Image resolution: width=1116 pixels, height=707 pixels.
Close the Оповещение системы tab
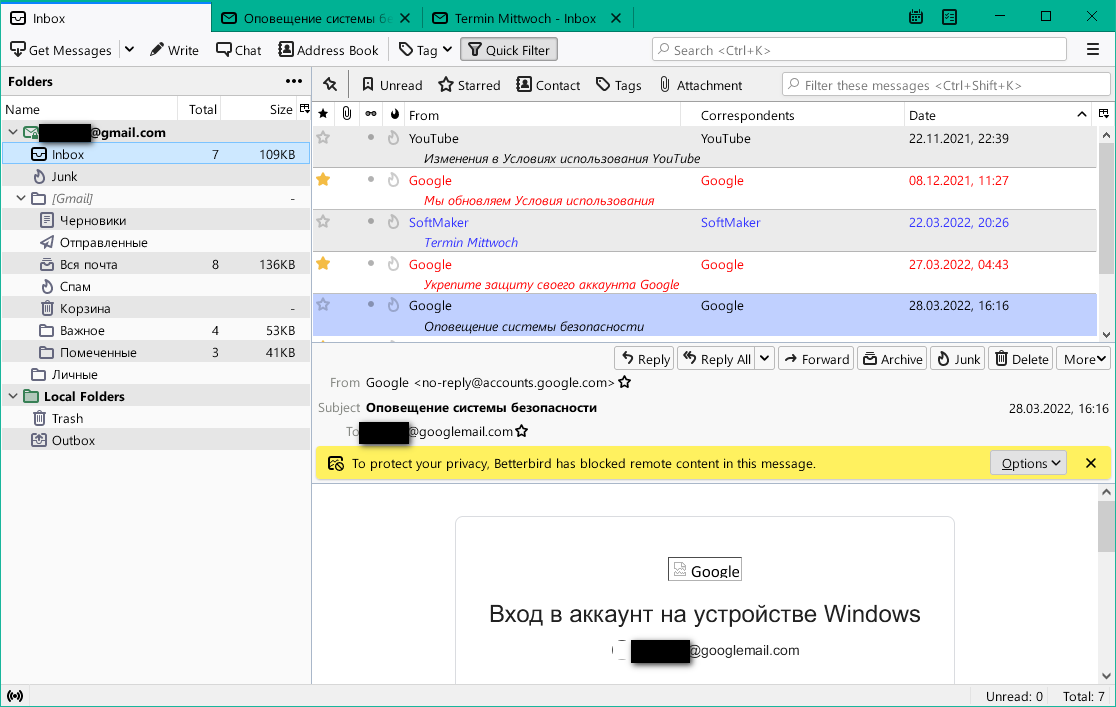point(405,19)
